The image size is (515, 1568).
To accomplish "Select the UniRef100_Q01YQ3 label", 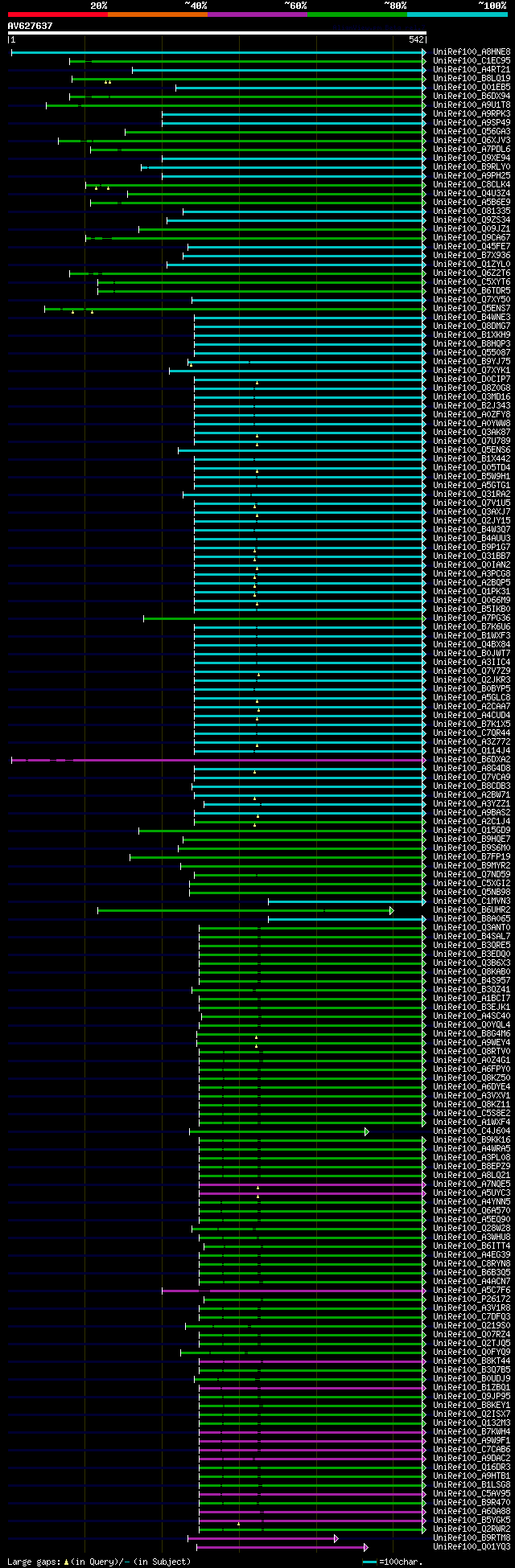I will point(472,1546).
